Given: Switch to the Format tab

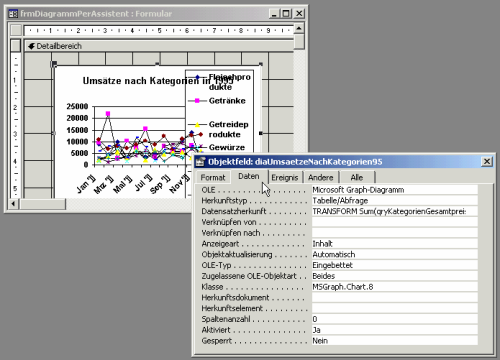Looking at the screenshot, I should click(x=213, y=177).
